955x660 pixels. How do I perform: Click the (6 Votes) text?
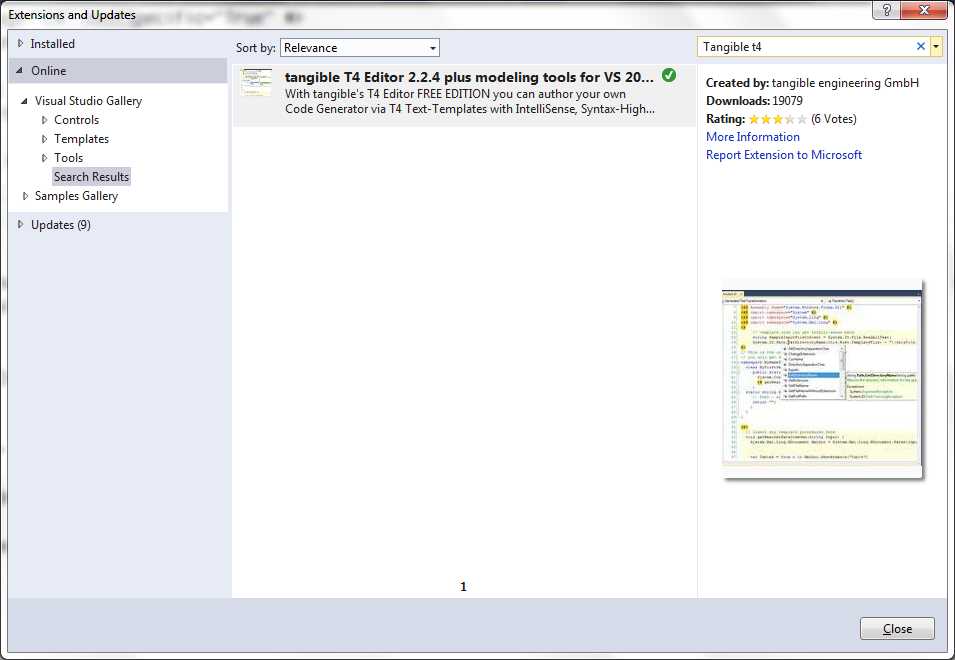[x=834, y=119]
